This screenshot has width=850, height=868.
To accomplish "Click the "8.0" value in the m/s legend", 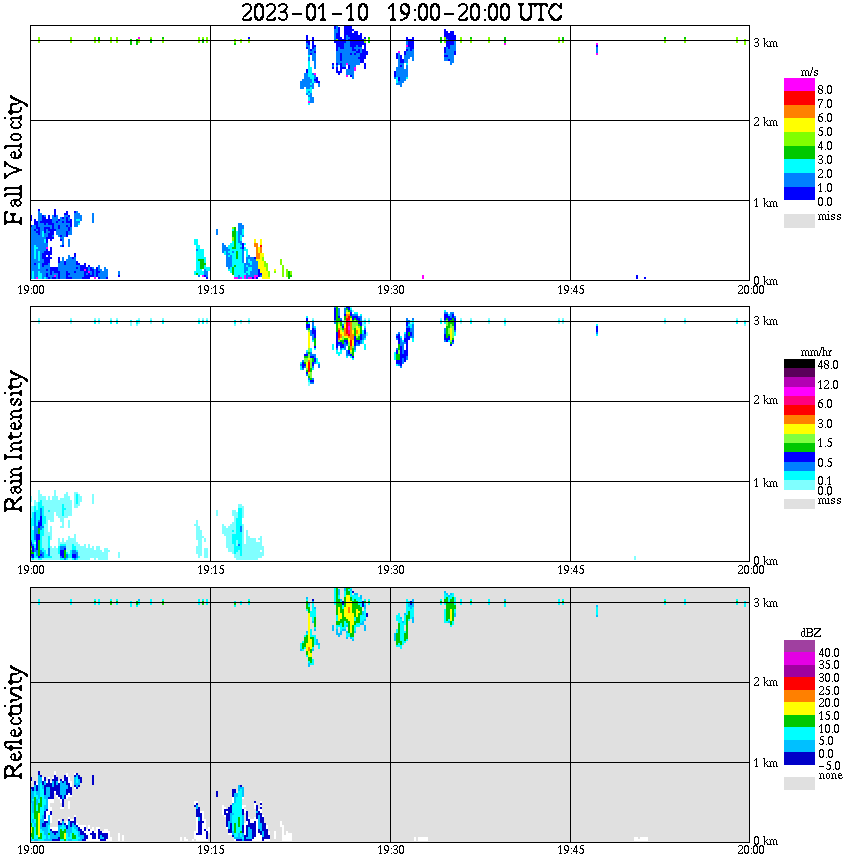I will (x=825, y=90).
